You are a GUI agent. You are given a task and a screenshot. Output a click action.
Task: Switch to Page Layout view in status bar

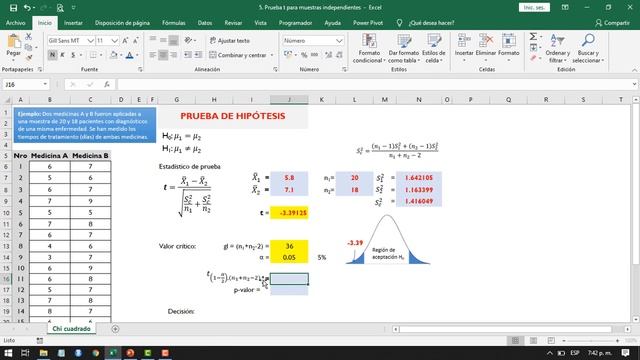pyautogui.click(x=533, y=340)
